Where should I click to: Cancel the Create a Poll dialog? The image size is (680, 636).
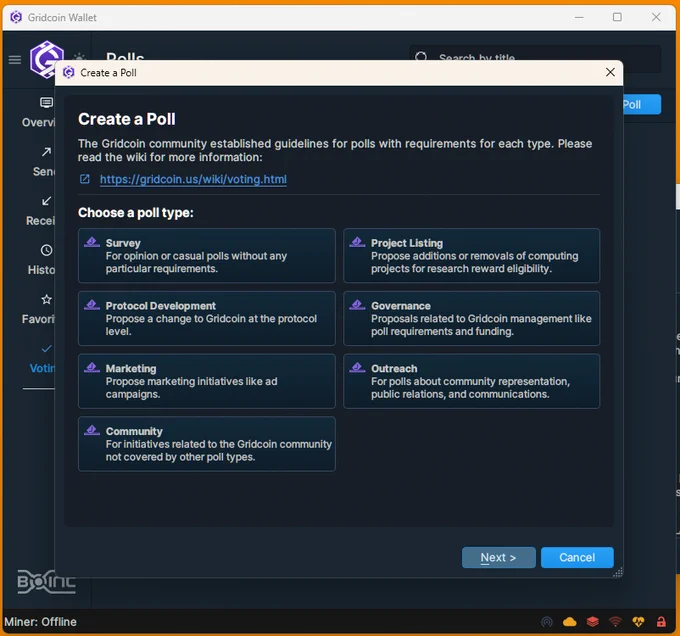577,558
